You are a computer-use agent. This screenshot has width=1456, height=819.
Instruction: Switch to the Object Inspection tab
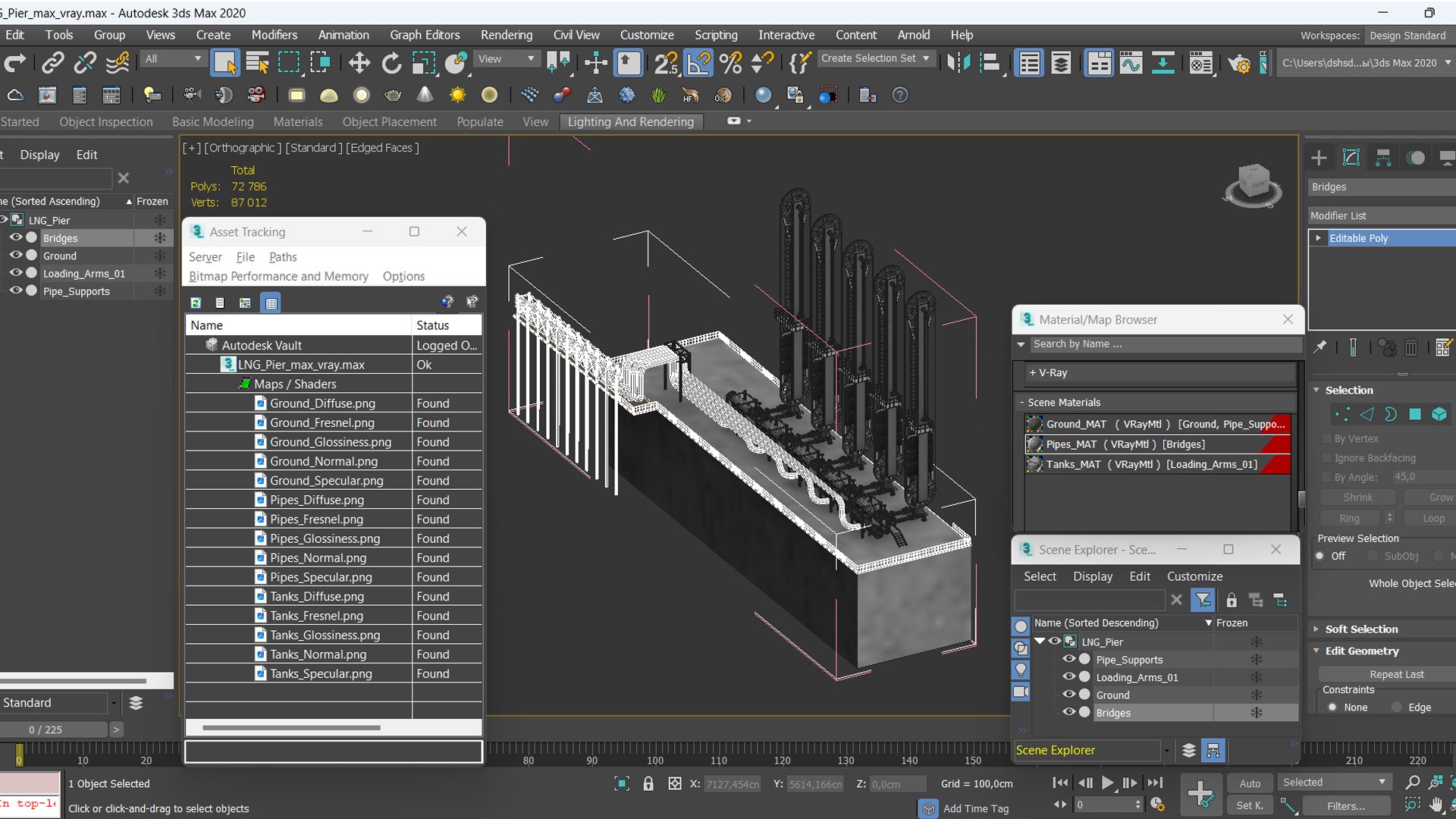coord(106,121)
